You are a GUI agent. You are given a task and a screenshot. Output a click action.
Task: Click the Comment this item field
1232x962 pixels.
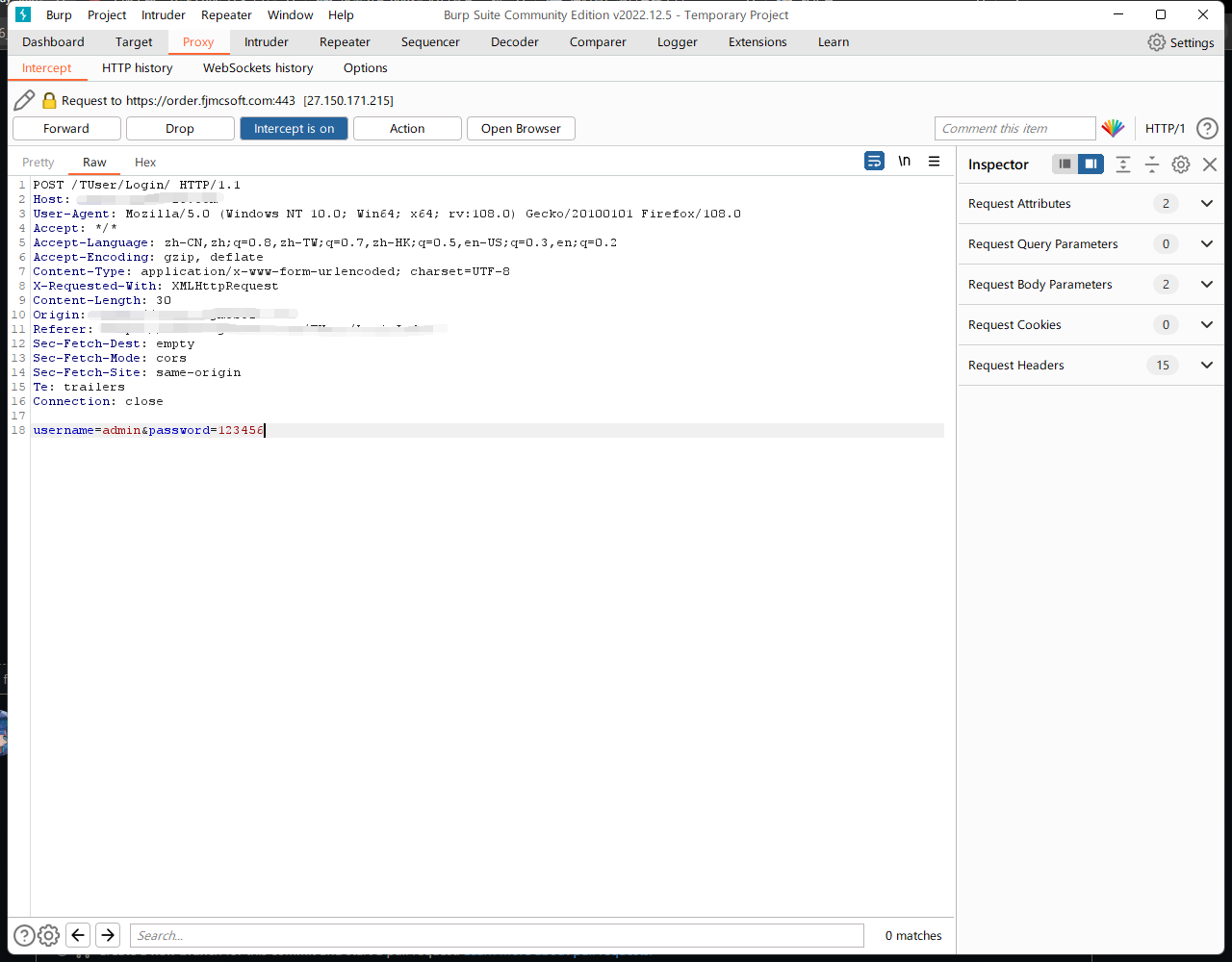click(1014, 129)
